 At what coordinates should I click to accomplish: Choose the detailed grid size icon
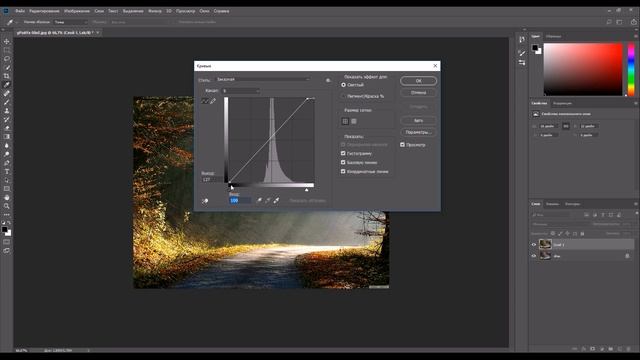pyautogui.click(x=354, y=121)
